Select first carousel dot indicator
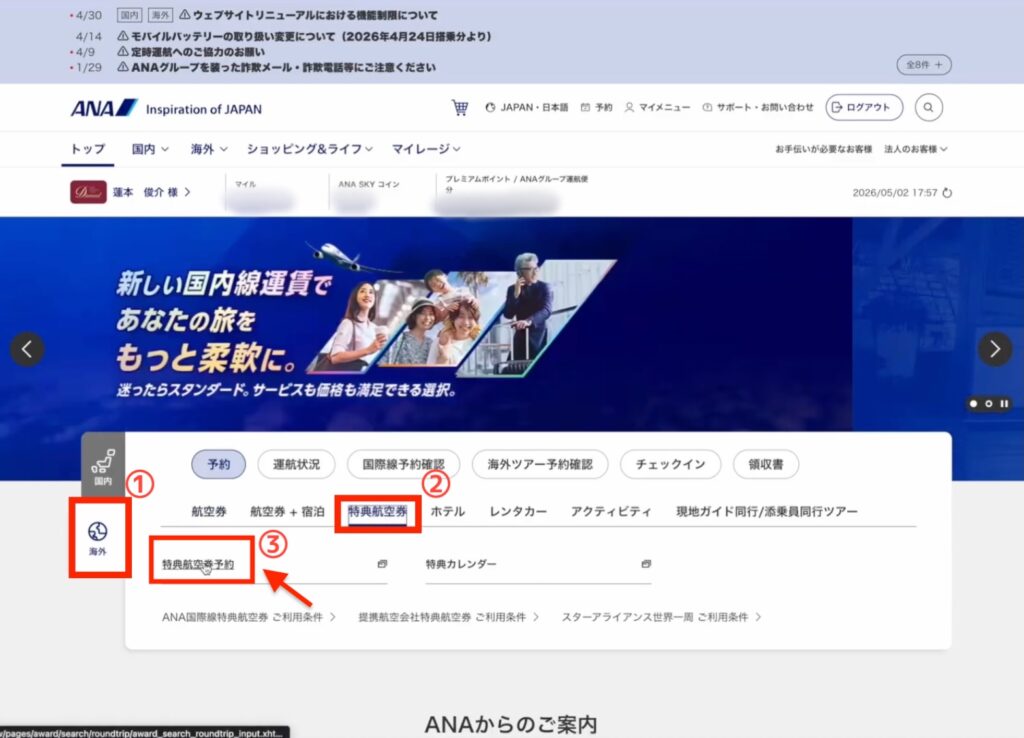This screenshot has width=1024, height=738. tap(974, 404)
